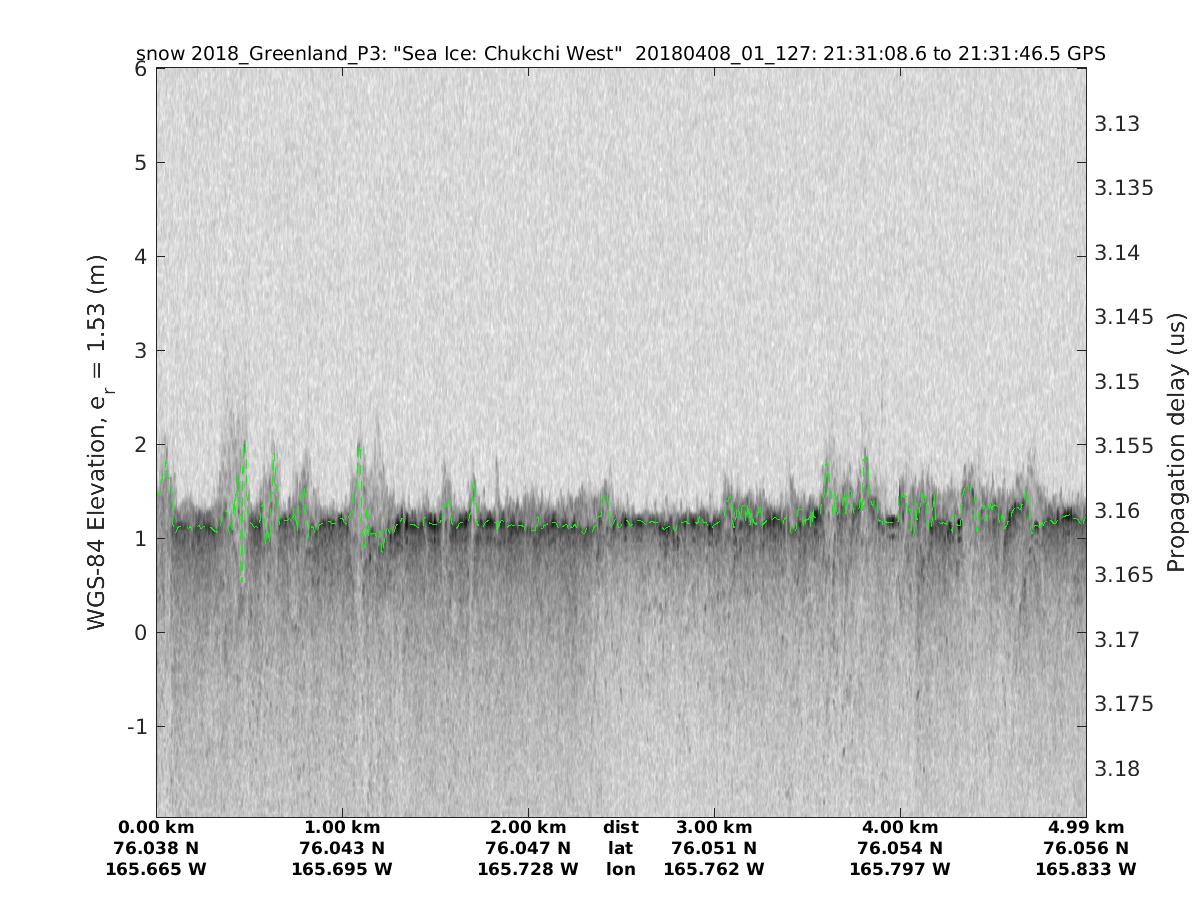The image size is (1200, 900).
Task: Click the "lon" legend label
Action: pos(621,869)
